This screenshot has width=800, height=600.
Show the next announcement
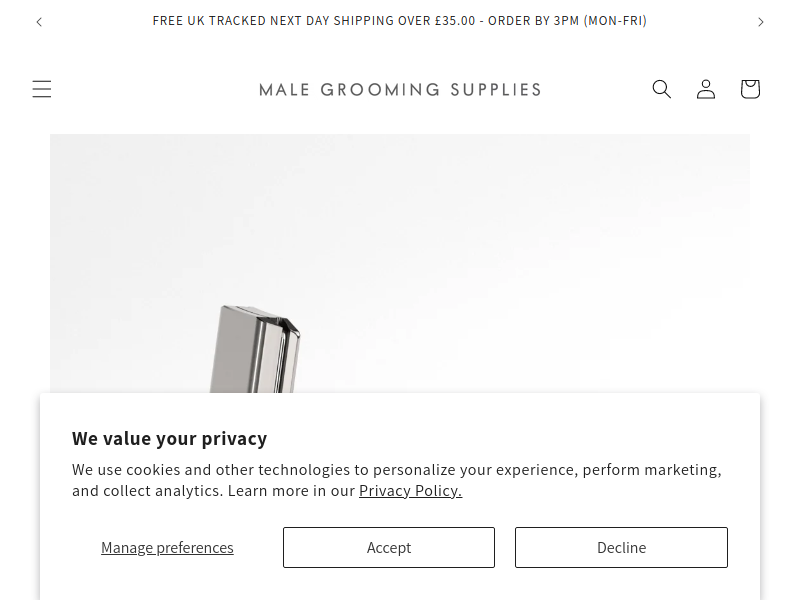pyautogui.click(x=761, y=21)
